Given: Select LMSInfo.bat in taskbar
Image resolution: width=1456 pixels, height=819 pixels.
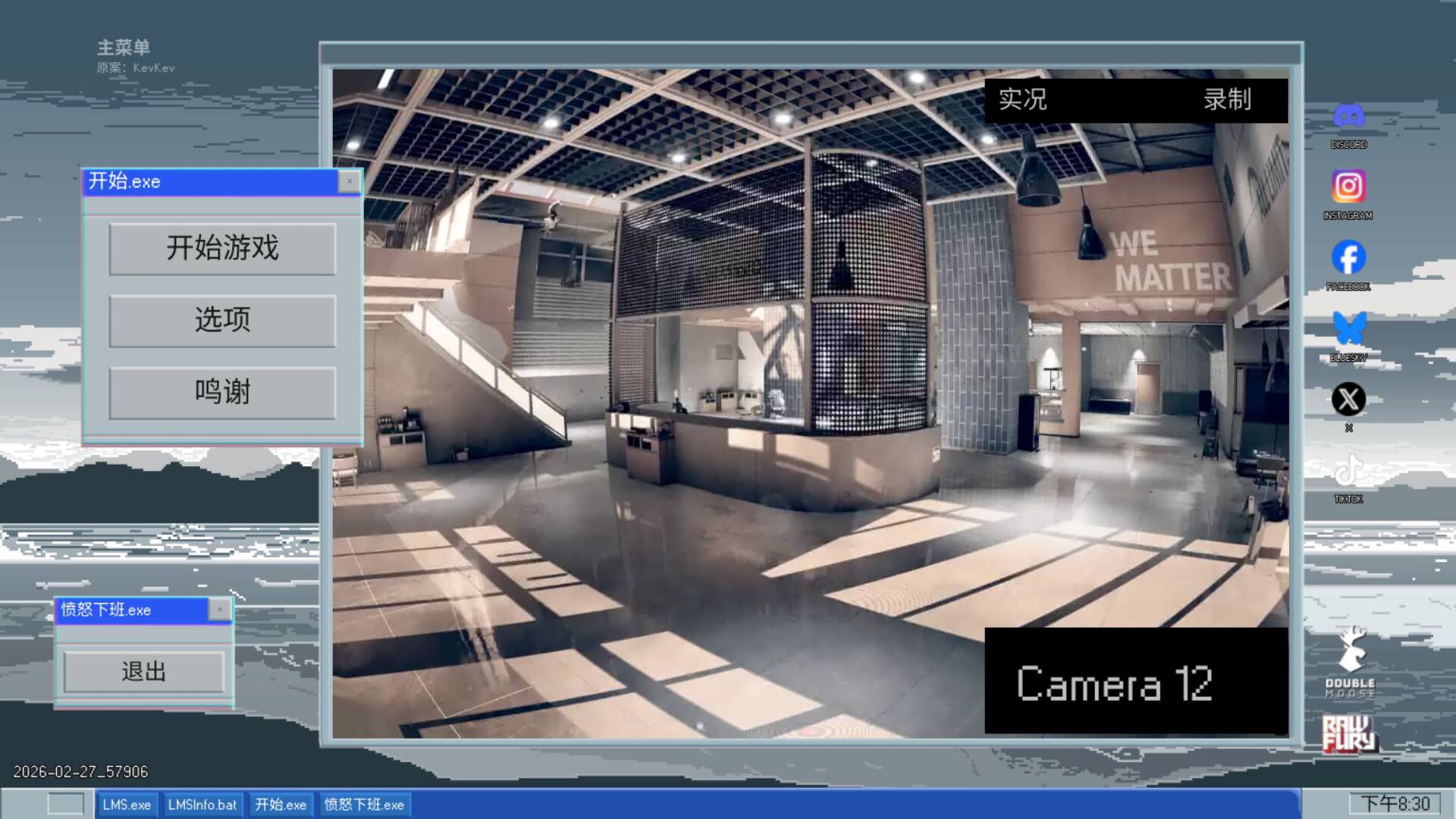Looking at the screenshot, I should point(202,805).
